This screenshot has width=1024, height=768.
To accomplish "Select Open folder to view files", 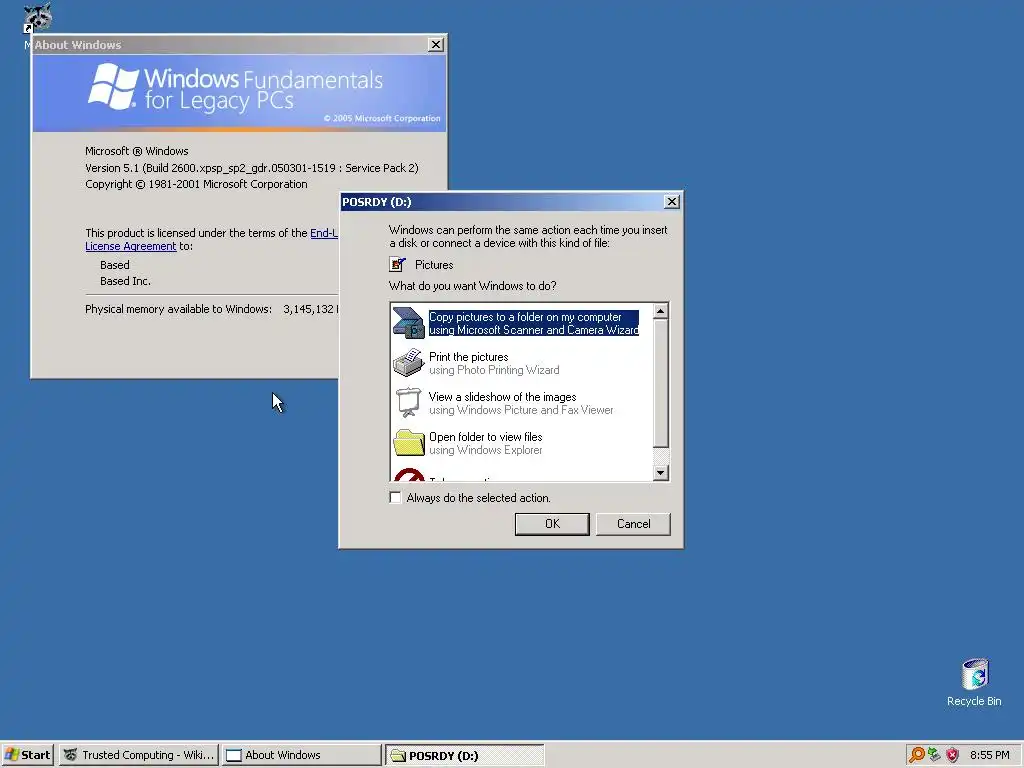I will click(485, 443).
